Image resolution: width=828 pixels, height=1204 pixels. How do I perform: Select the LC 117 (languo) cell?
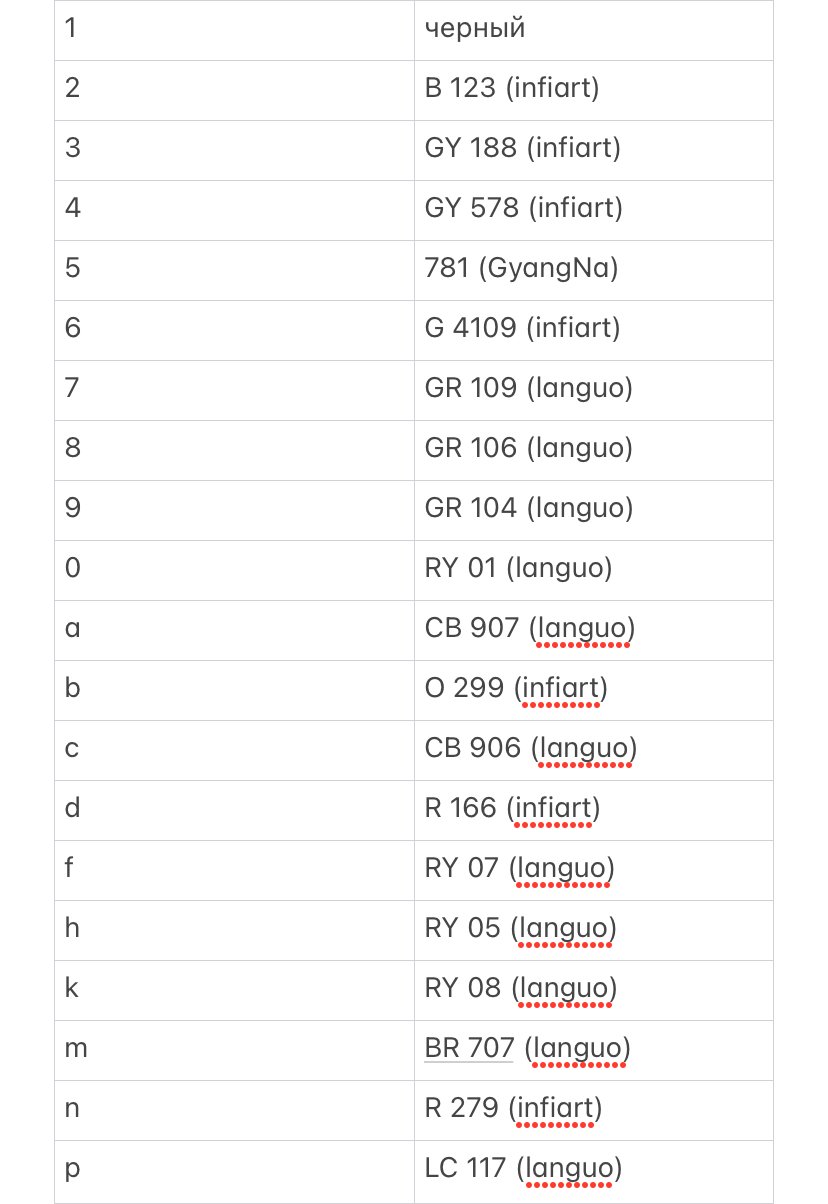(593, 1171)
